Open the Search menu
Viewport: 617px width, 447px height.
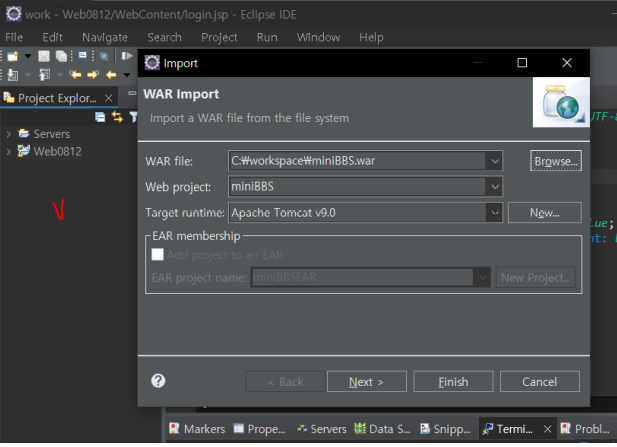[164, 37]
